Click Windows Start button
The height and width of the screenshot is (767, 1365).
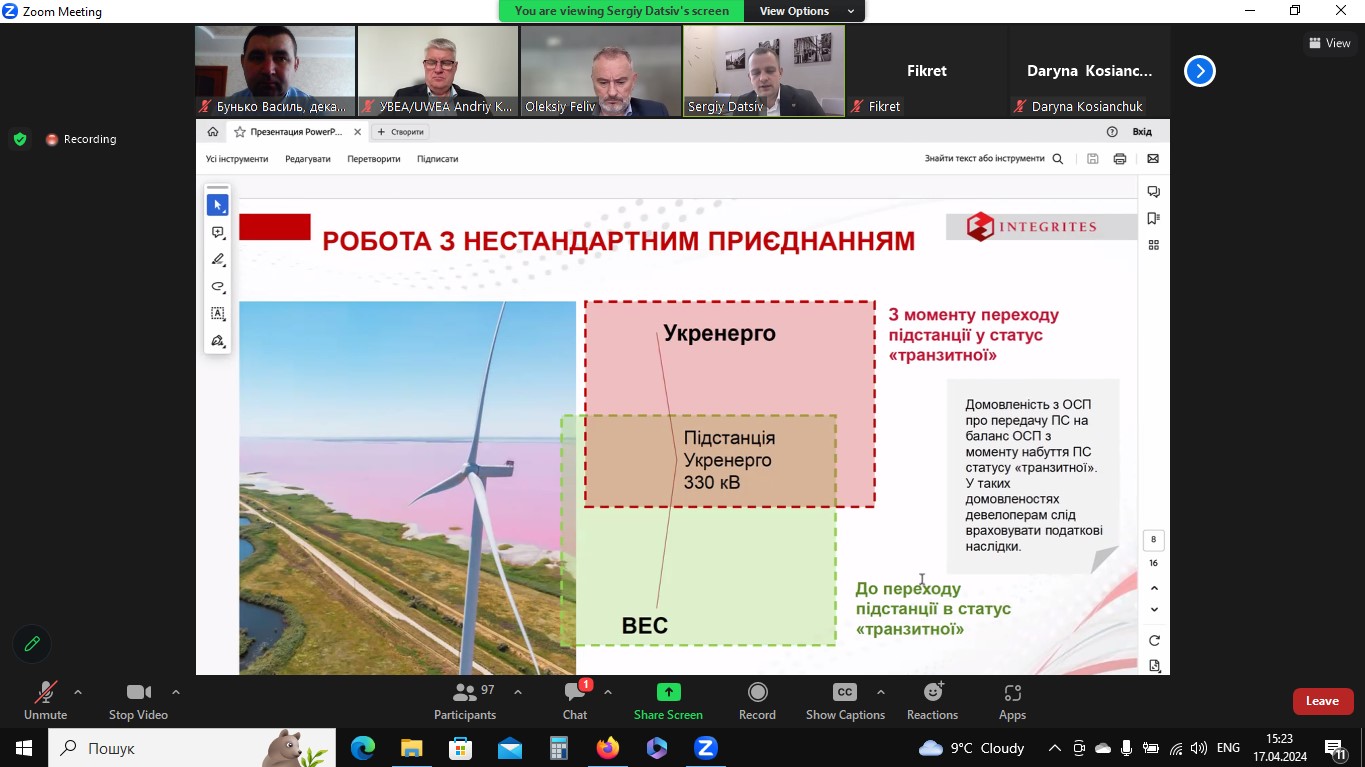[x=24, y=748]
